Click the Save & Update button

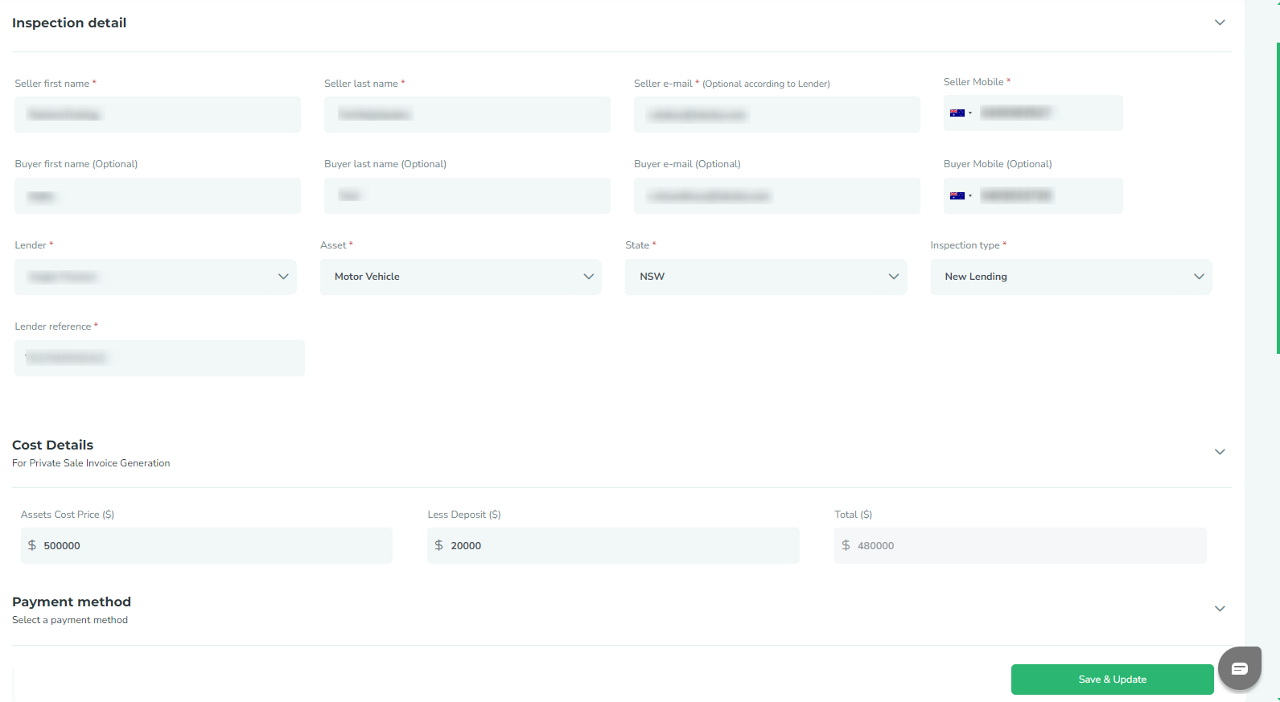click(1112, 680)
